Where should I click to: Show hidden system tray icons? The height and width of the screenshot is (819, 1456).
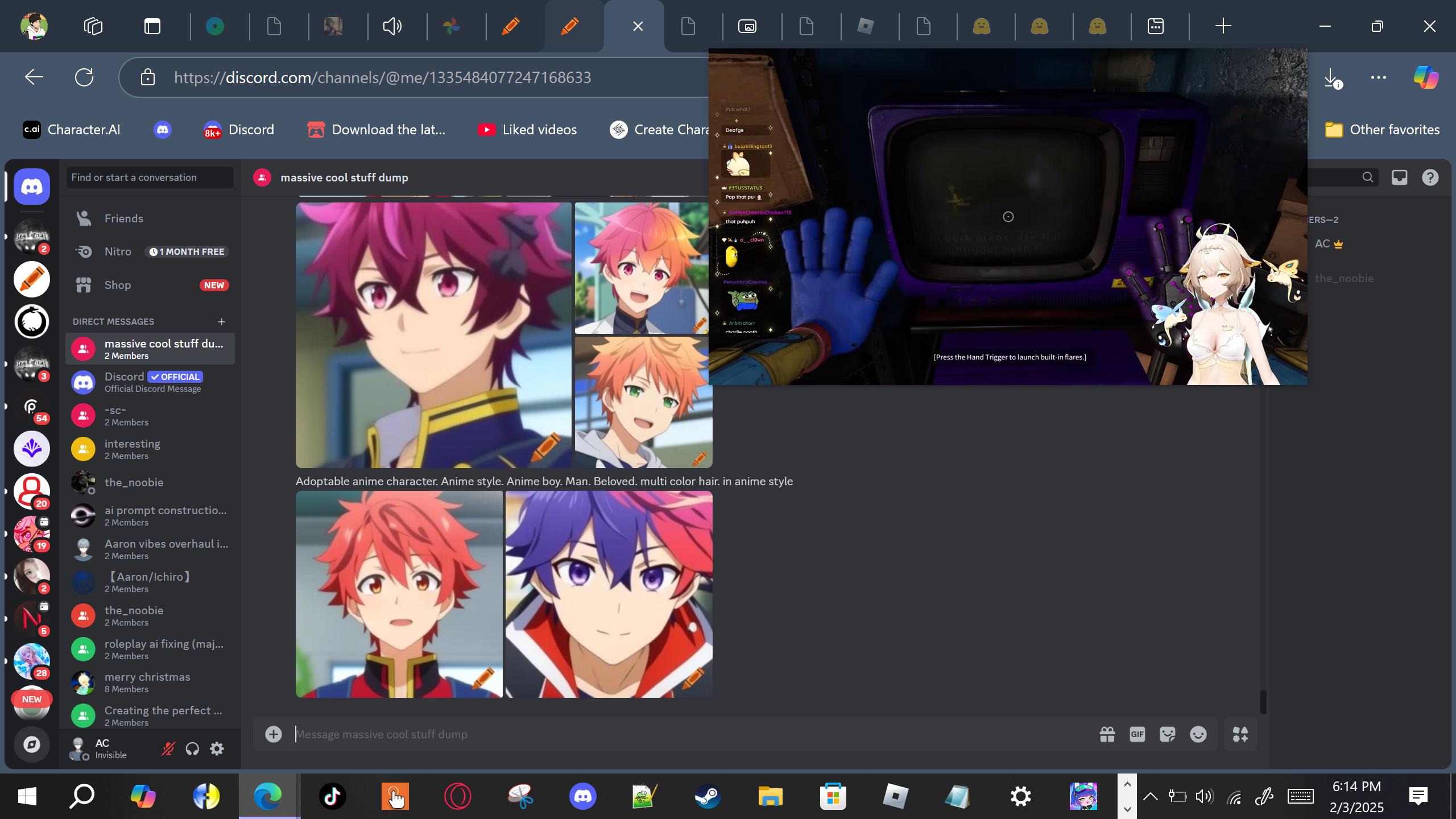[1150, 796]
